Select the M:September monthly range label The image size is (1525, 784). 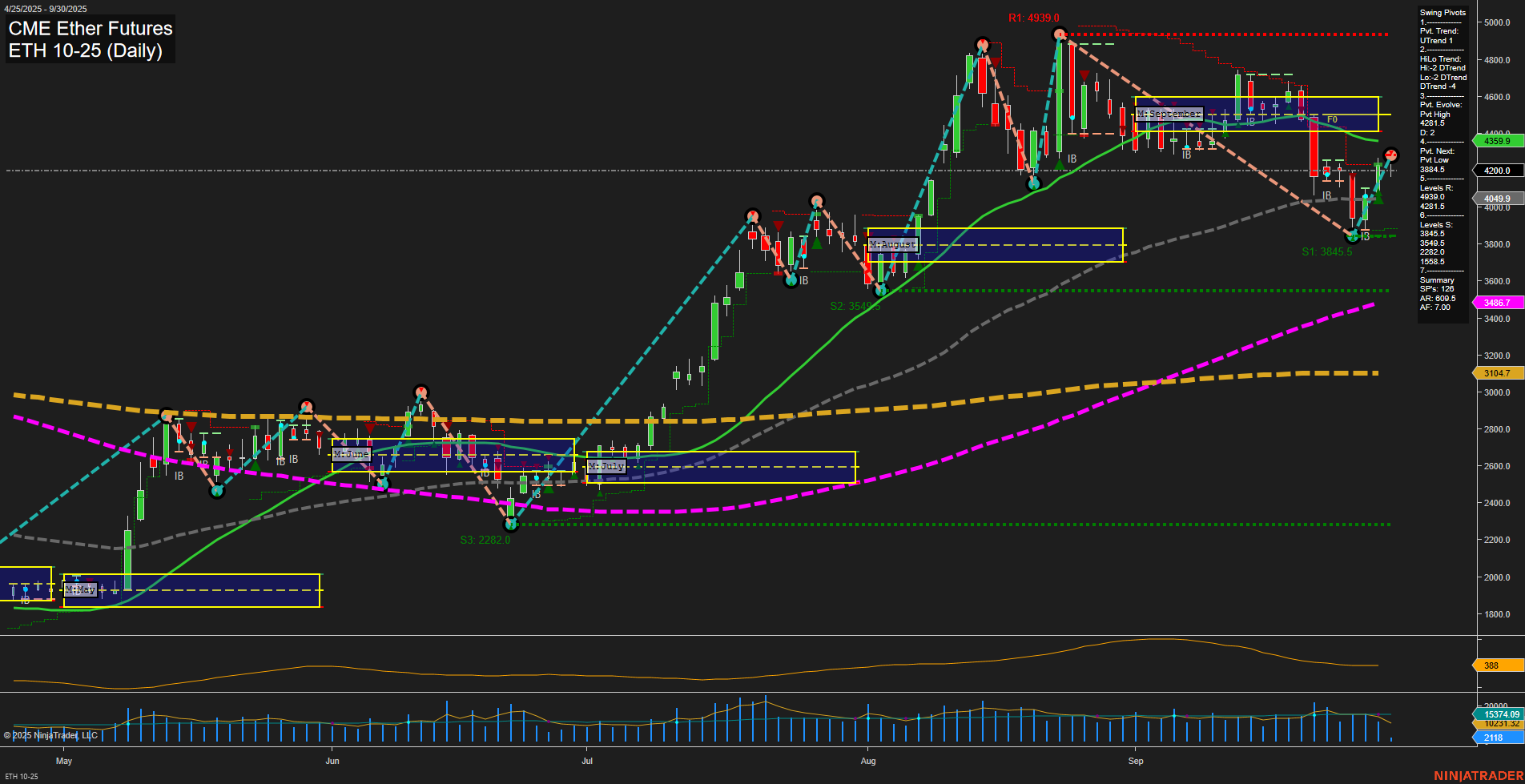[1169, 114]
